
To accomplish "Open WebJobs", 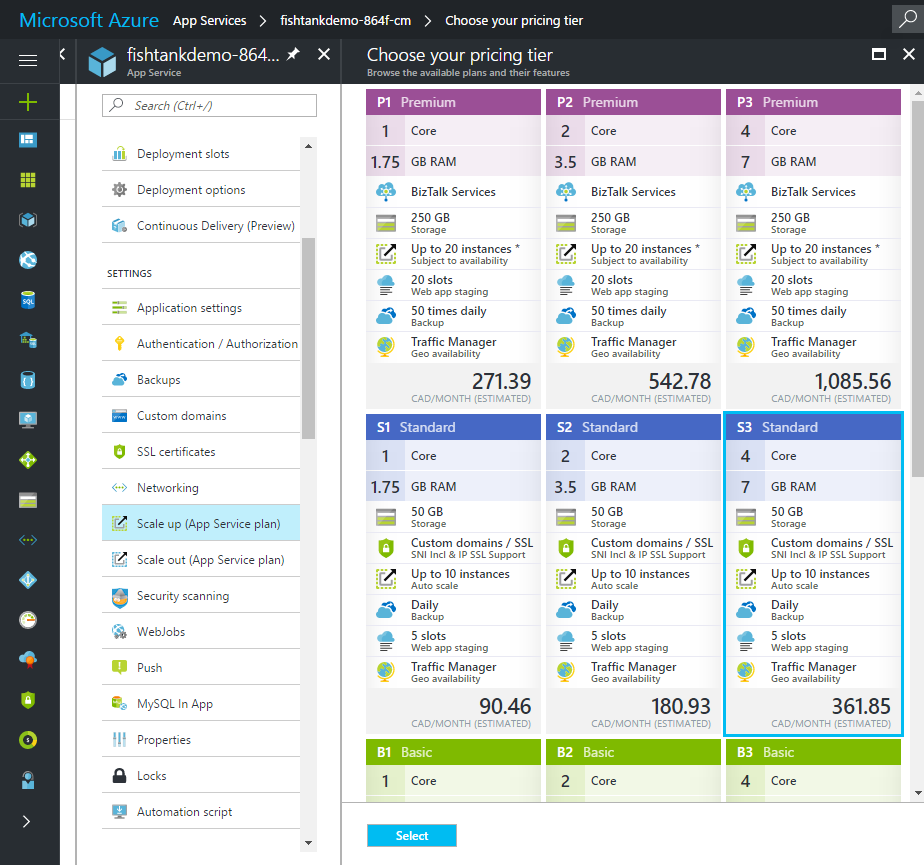I will (201, 631).
